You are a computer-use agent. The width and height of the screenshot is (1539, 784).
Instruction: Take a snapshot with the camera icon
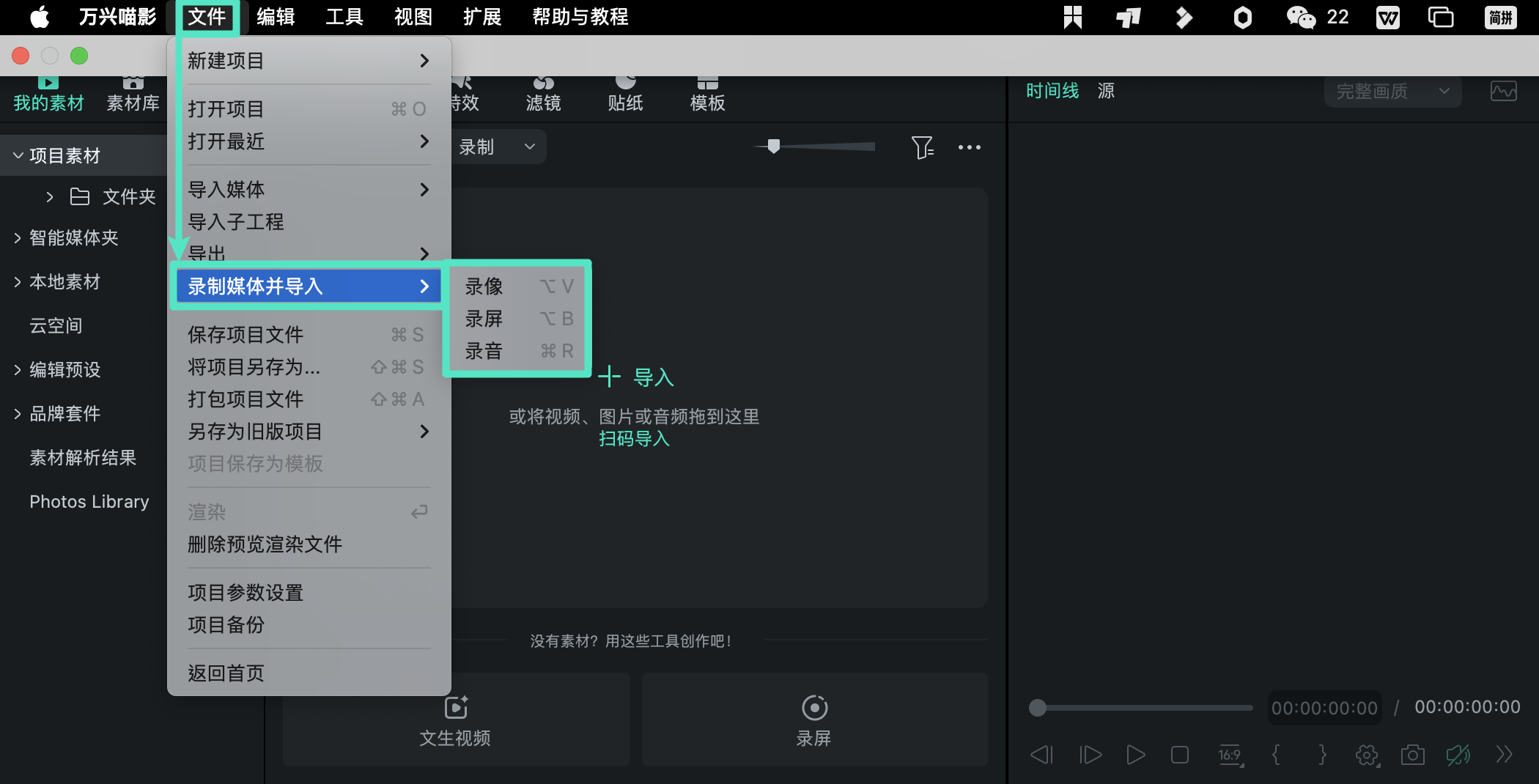[1412, 754]
